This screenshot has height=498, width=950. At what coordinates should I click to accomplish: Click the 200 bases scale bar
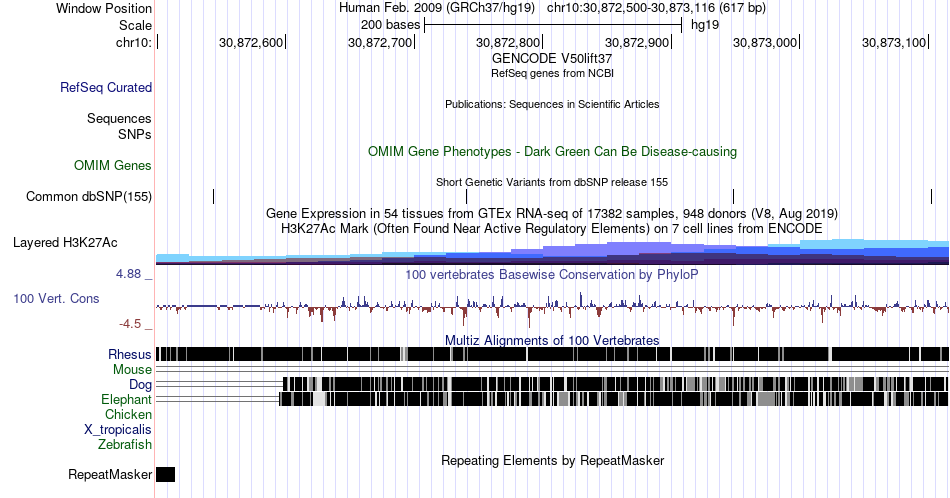click(553, 25)
